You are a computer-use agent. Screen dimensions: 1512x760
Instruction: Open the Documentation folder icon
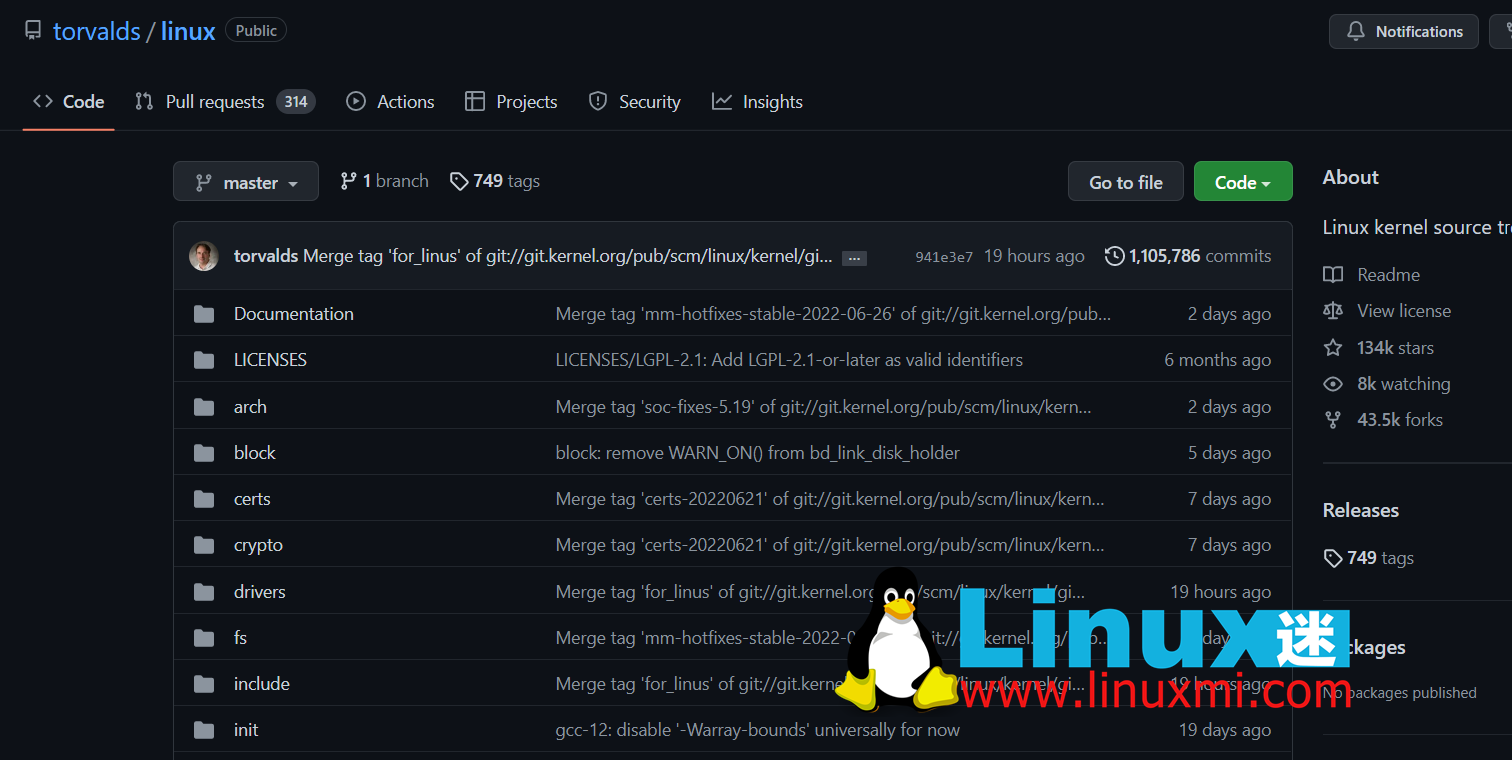point(203,313)
